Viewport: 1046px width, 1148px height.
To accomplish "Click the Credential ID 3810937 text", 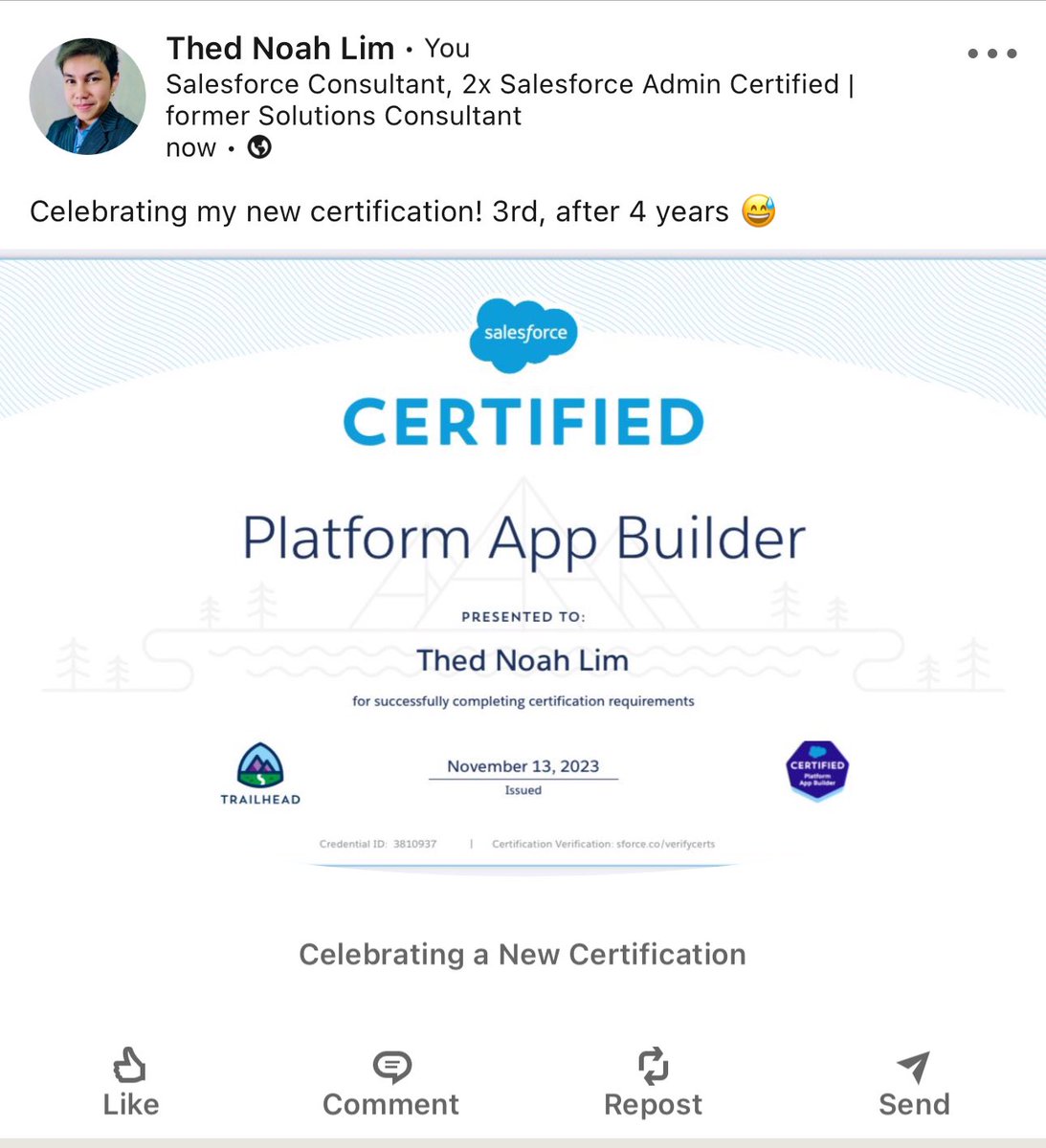I will coord(378,844).
